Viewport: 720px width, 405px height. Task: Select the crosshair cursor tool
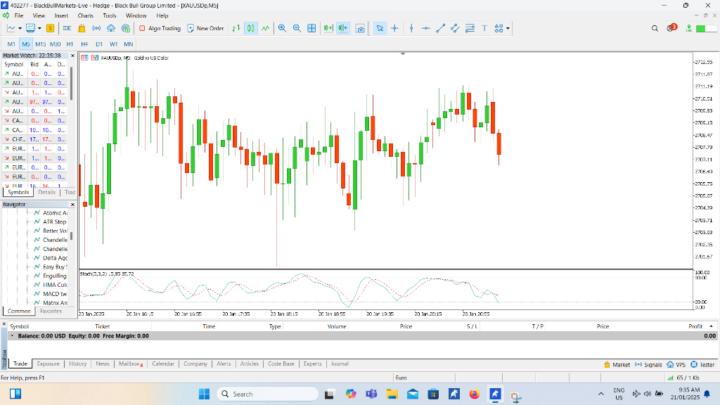[395, 28]
